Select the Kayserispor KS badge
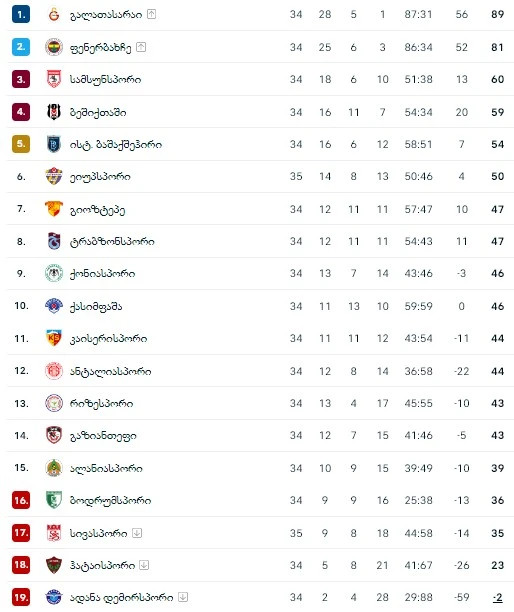 pos(54,338)
